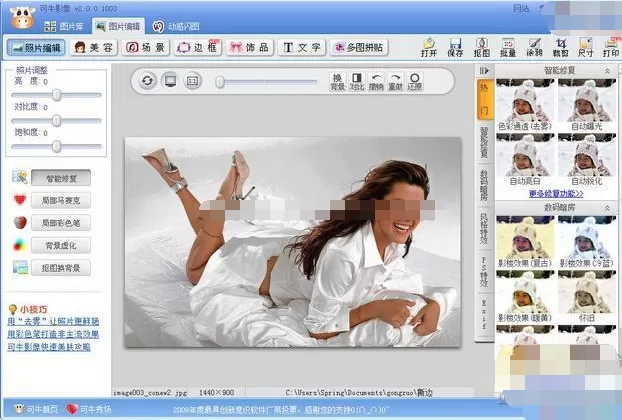622x420 pixels.
Task: Click the blurred color dots icon beside 背景虚化
Action: point(19,245)
